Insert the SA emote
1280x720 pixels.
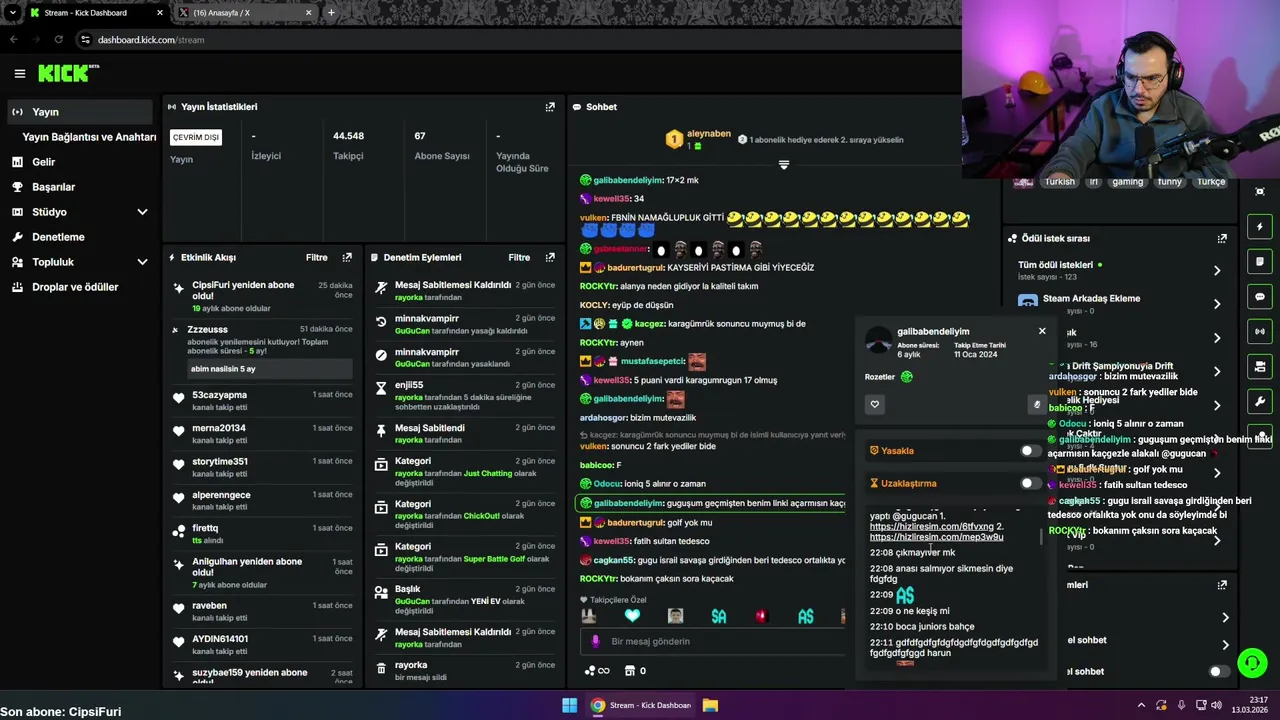click(719, 616)
